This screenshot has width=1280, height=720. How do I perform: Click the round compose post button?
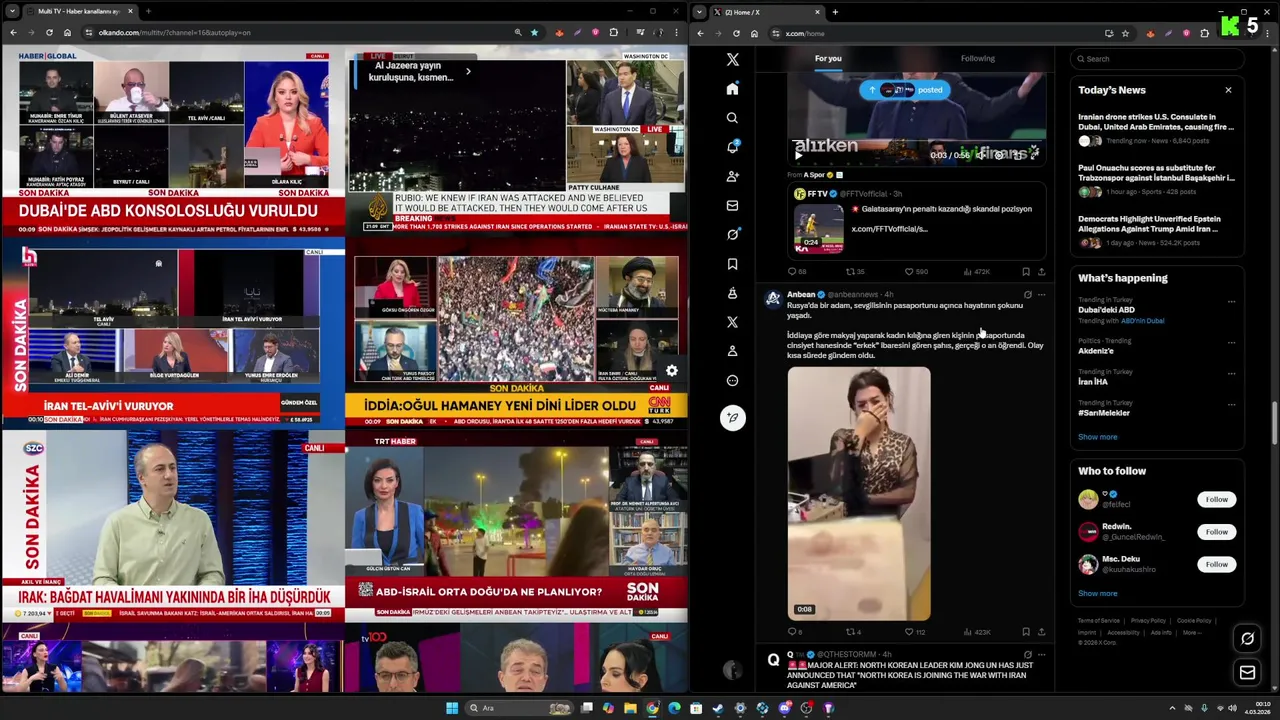coord(733,418)
